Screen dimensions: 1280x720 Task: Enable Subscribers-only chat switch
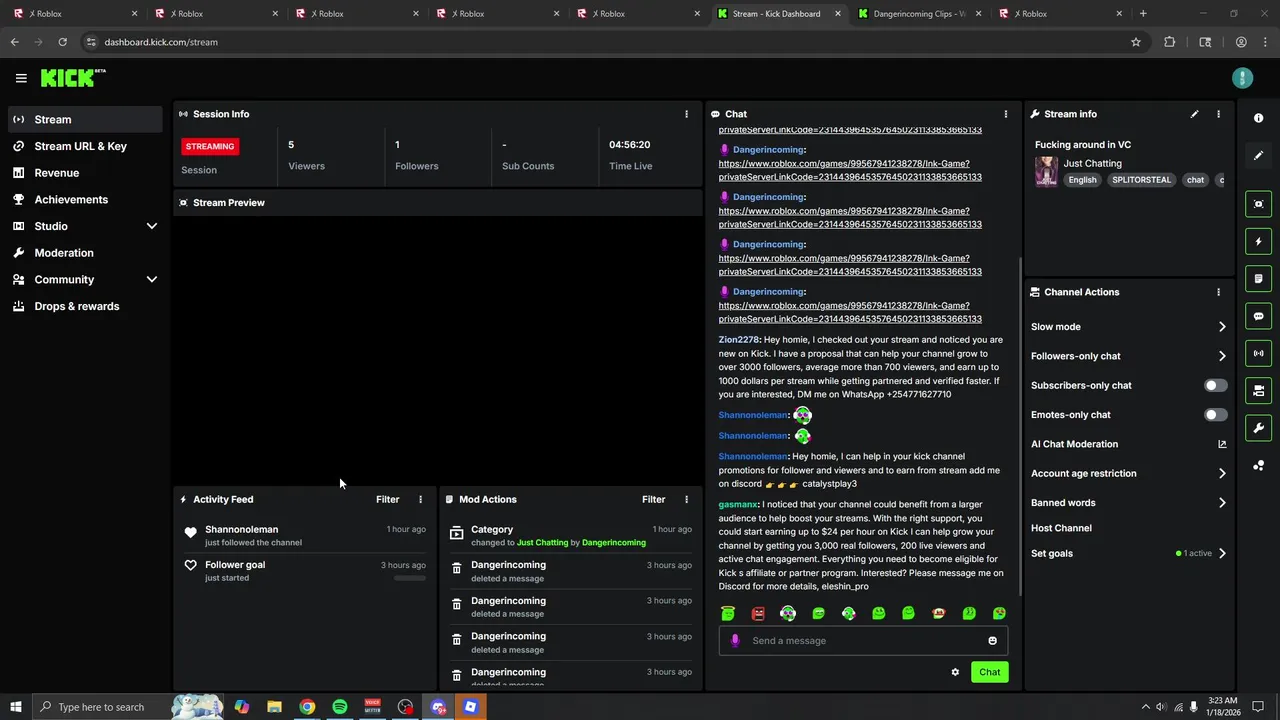tap(1215, 385)
